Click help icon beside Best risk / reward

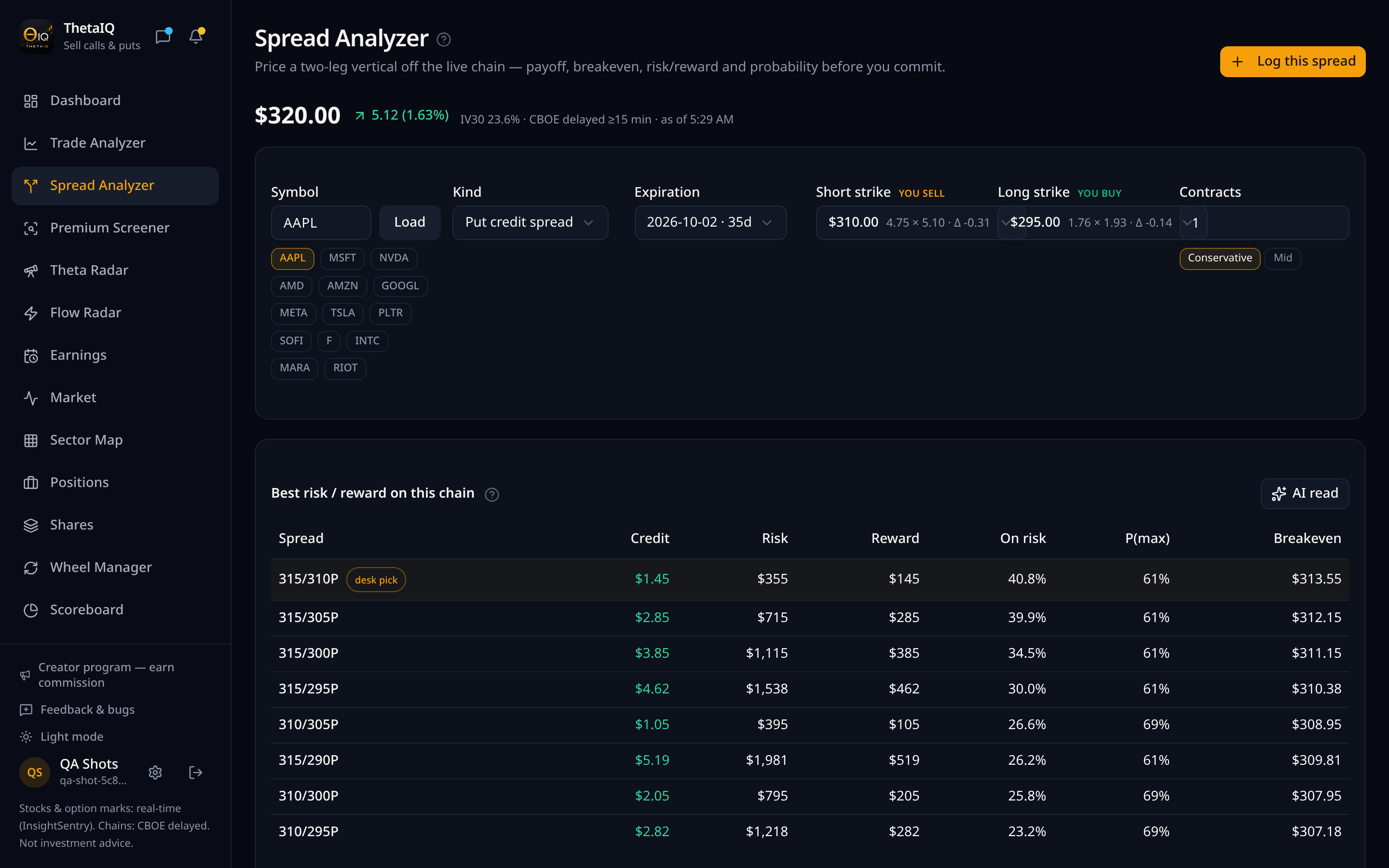coord(492,494)
